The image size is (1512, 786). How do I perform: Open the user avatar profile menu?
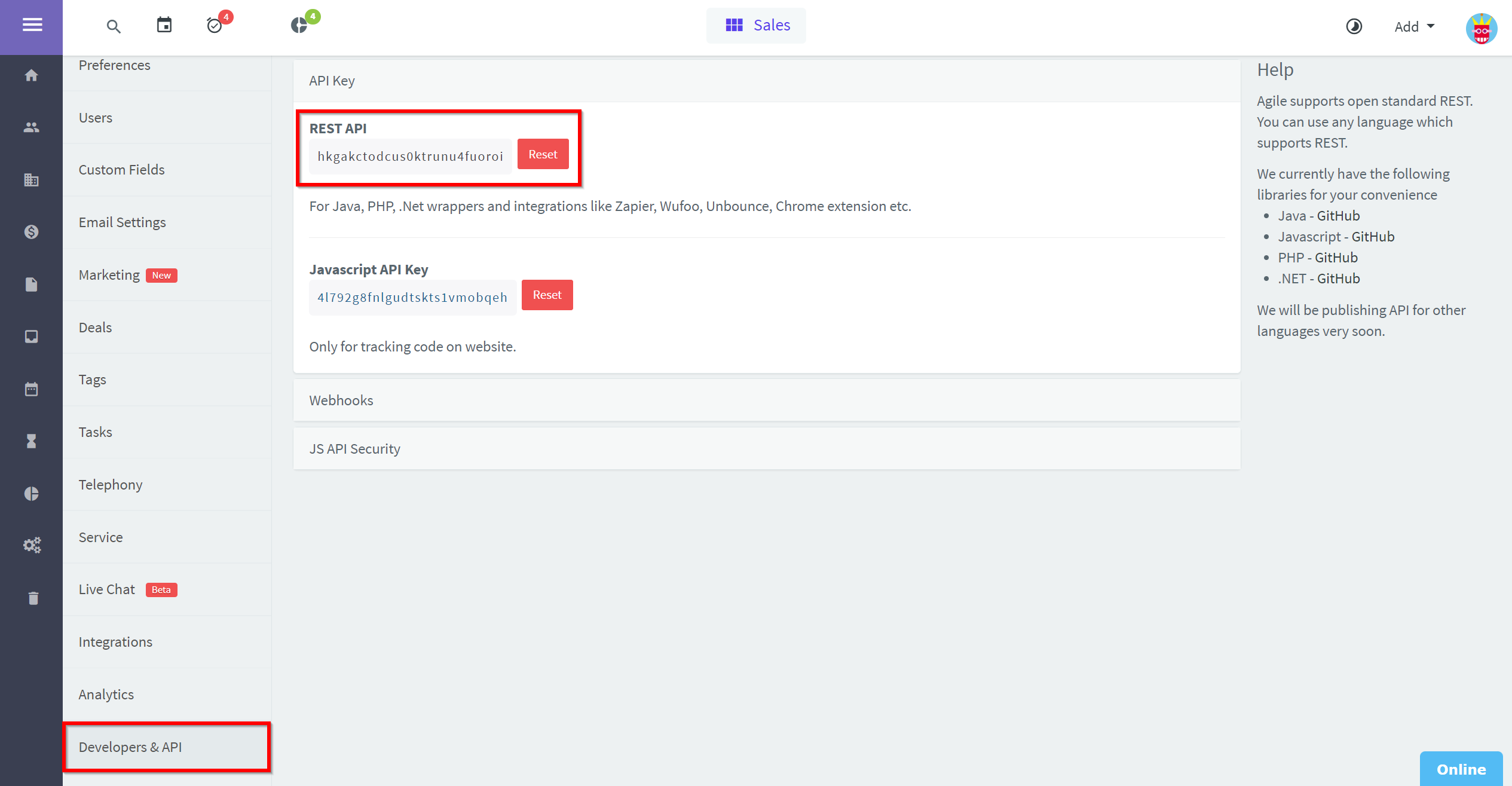coord(1481,28)
